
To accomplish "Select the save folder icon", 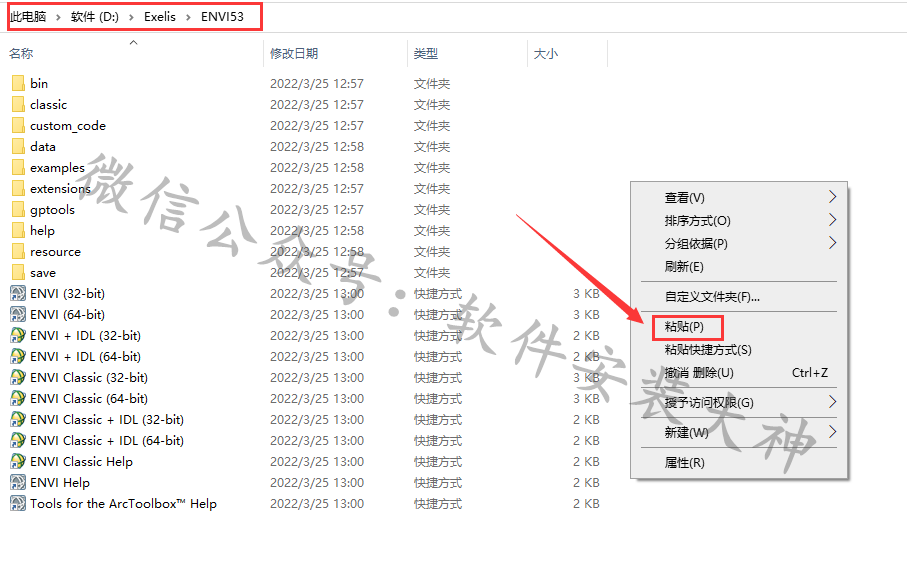I will [18, 272].
